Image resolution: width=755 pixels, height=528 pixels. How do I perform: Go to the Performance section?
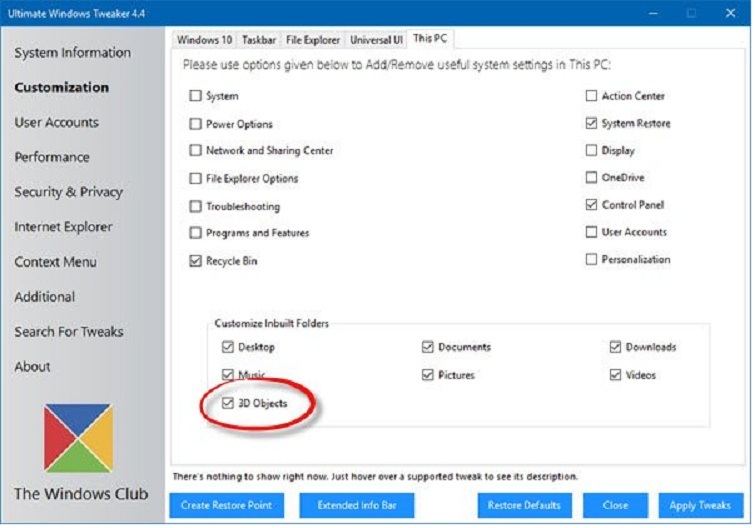(52, 157)
